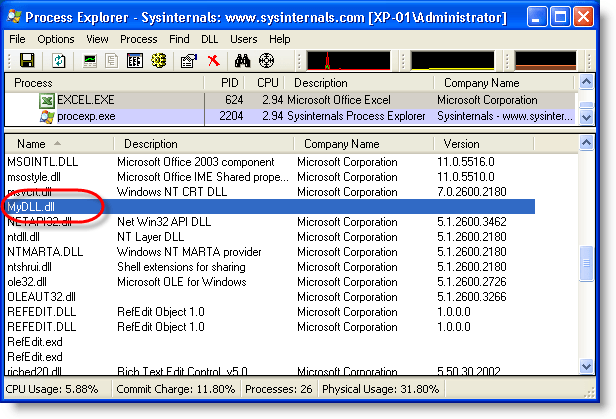Image resolution: width=616 pixels, height=419 pixels.
Task: Sort the process list by PID column
Action: [x=230, y=83]
